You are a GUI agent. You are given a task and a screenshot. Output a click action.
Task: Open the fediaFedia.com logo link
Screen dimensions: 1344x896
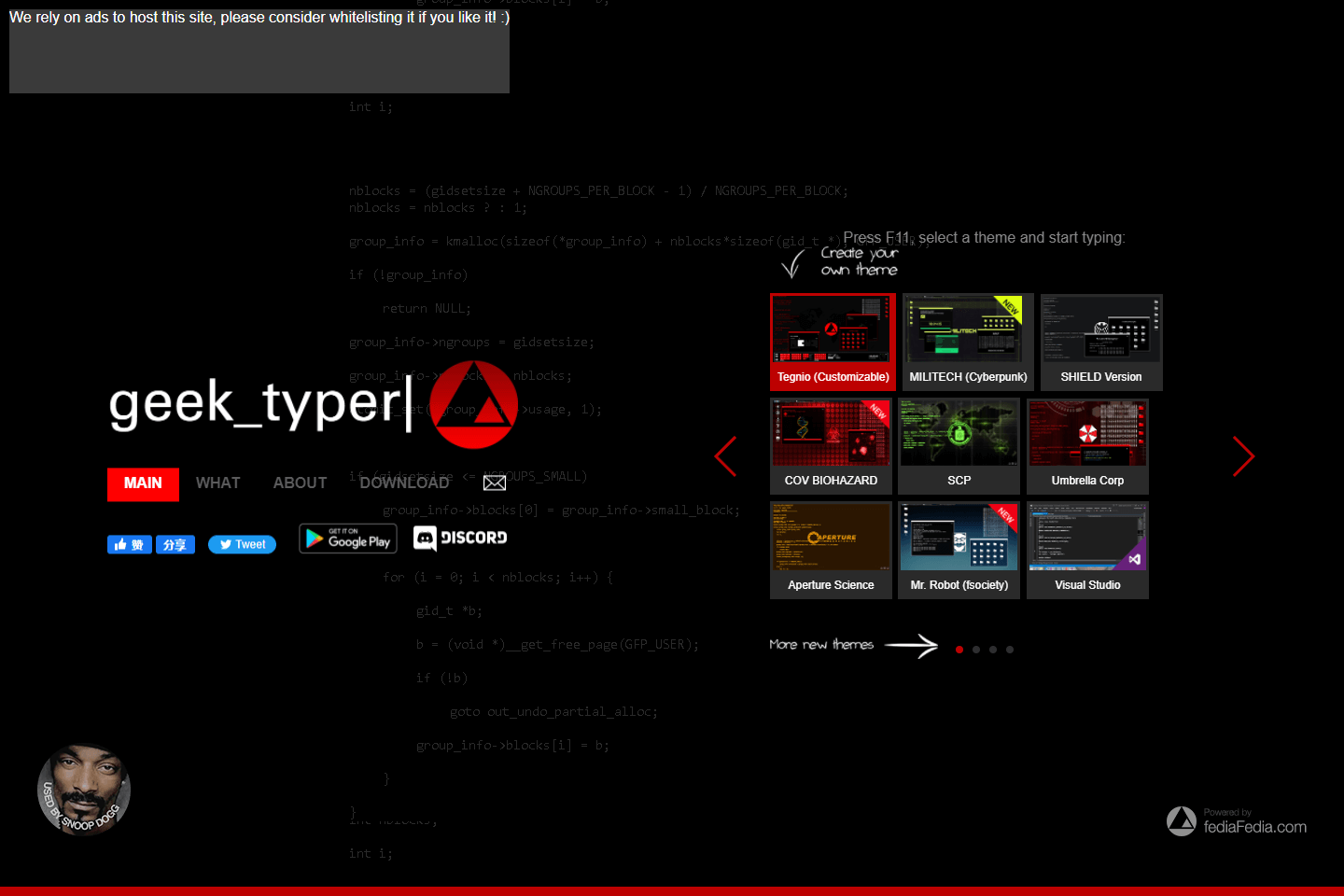1237,821
